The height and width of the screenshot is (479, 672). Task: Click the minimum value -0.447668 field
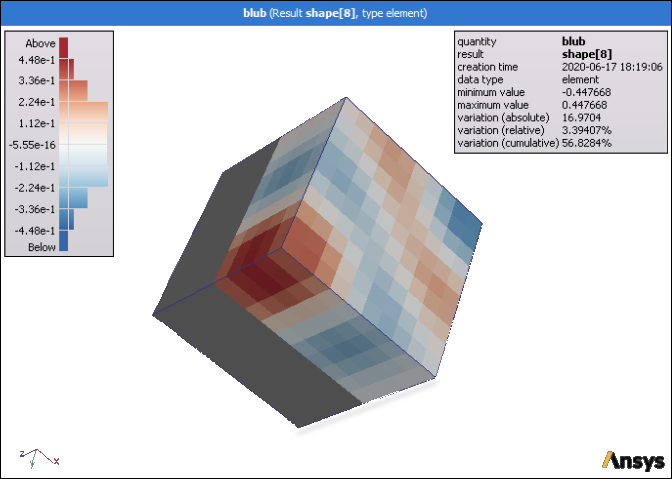point(586,92)
